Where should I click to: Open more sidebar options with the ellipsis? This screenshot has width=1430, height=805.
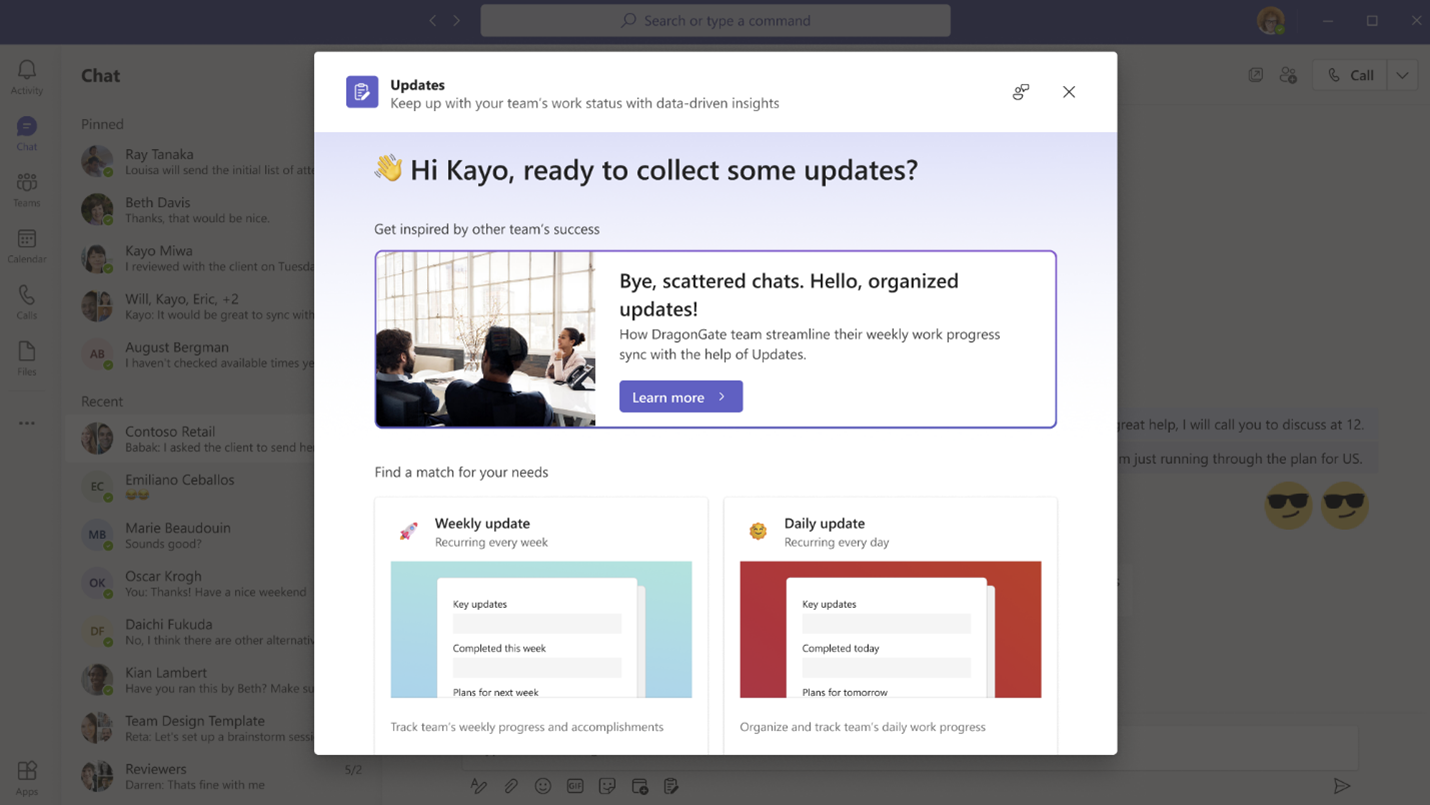[26, 422]
